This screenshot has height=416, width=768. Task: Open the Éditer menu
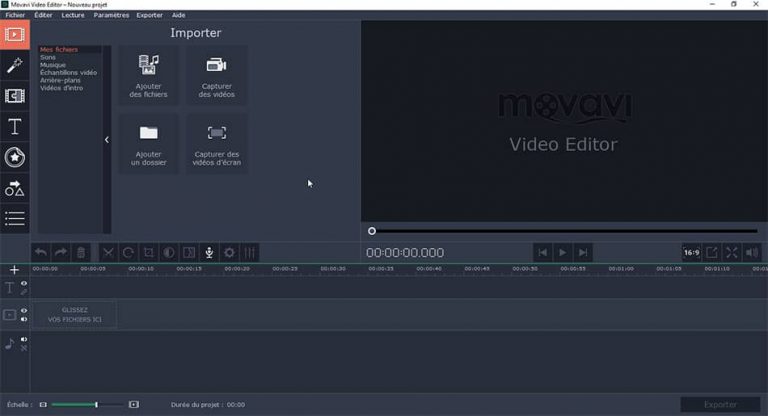tap(43, 15)
